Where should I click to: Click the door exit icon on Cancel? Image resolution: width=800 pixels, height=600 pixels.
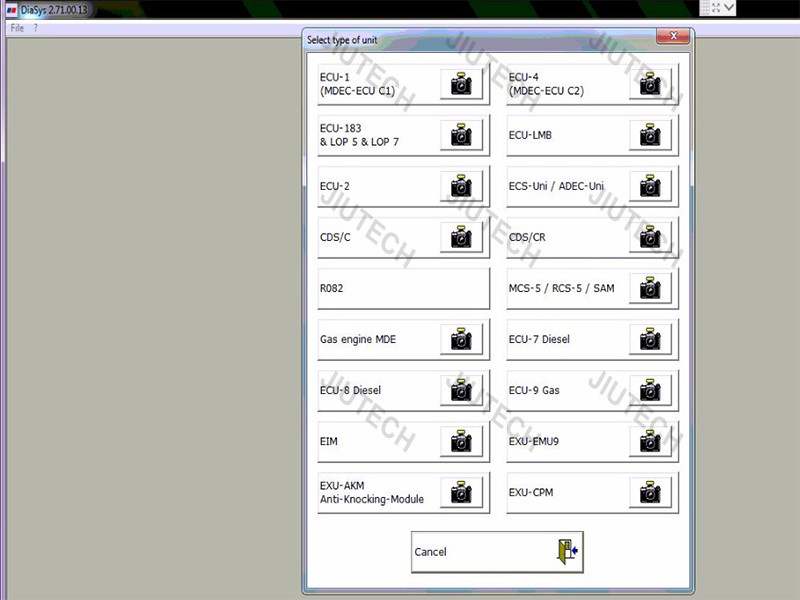[x=567, y=552]
